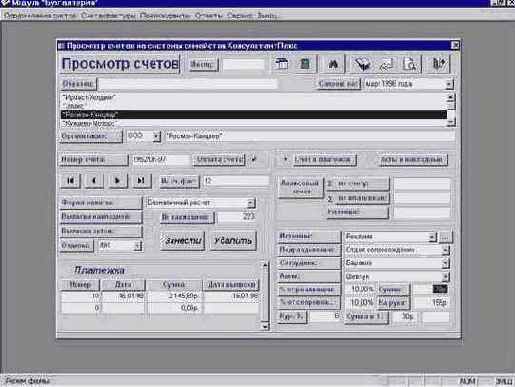Open the Сотрудник dropdown
The width and height of the screenshot is (515, 387).
[445, 263]
